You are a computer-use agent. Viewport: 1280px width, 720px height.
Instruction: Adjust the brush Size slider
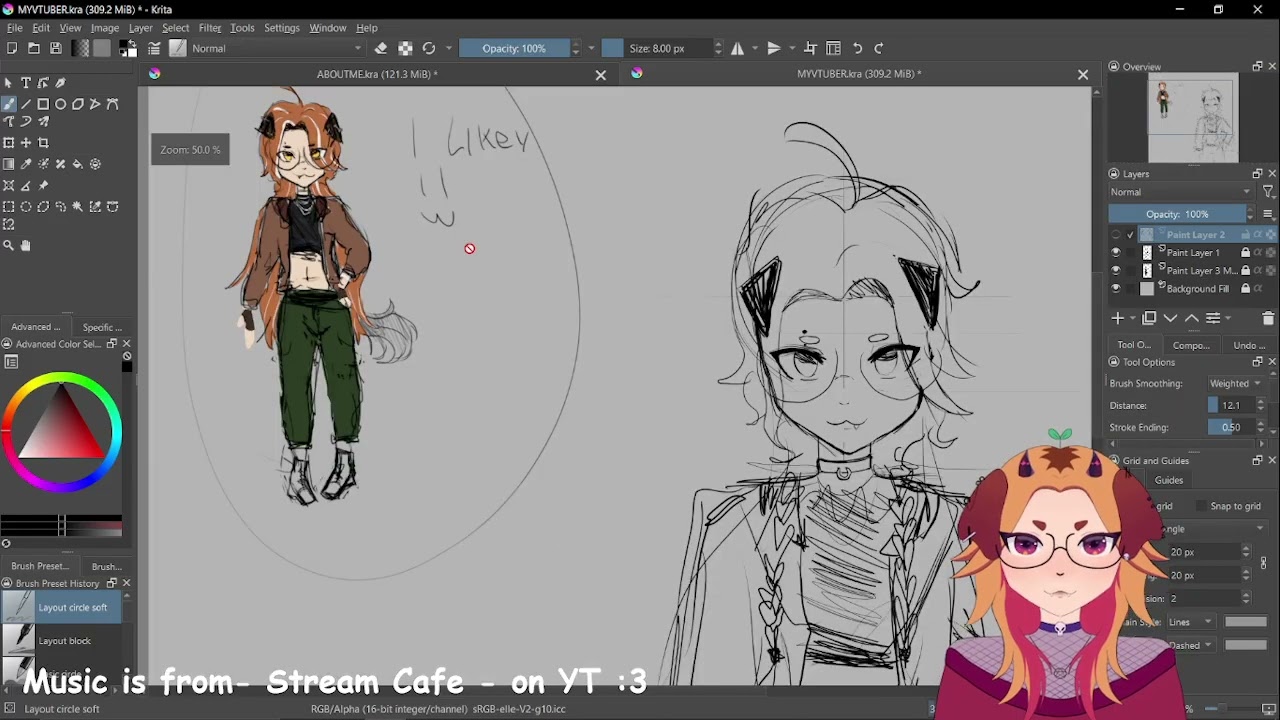tap(657, 48)
